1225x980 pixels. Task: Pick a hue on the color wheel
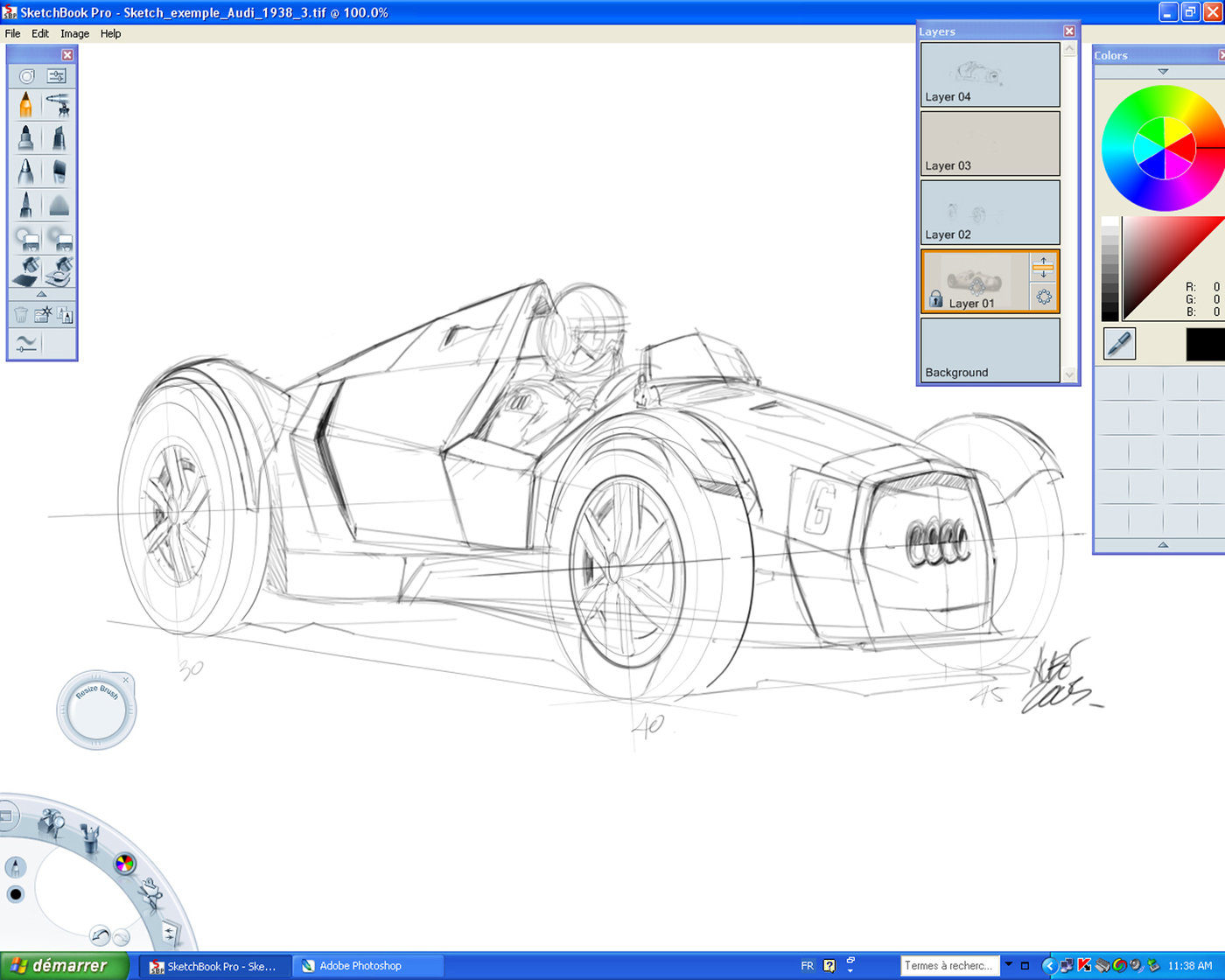pos(1164,149)
